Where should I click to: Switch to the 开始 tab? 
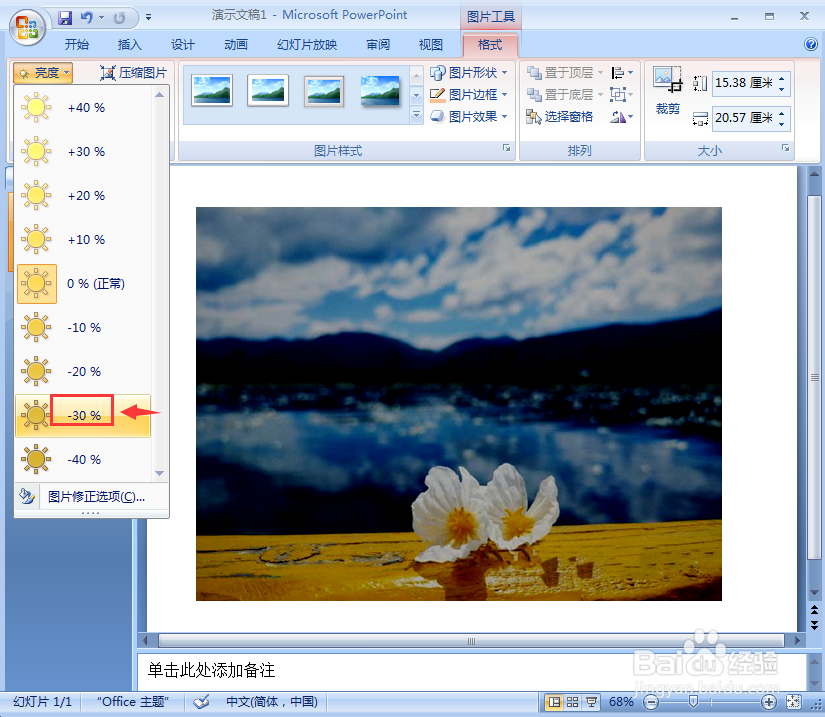pos(76,45)
